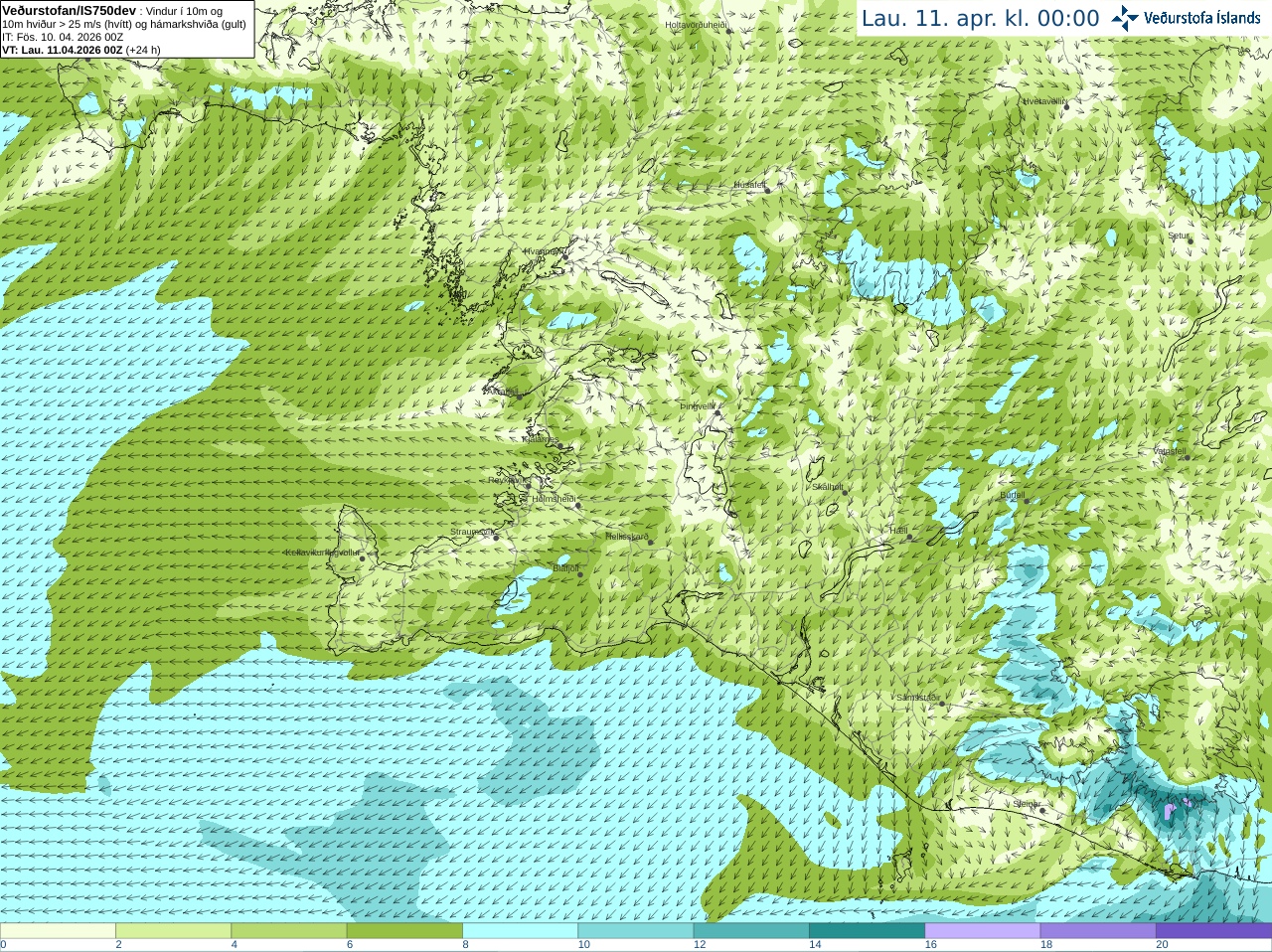Image resolution: width=1272 pixels, height=952 pixels.
Task: Click the 0–2 m/s pale legend swatch
Action: pos(58,931)
